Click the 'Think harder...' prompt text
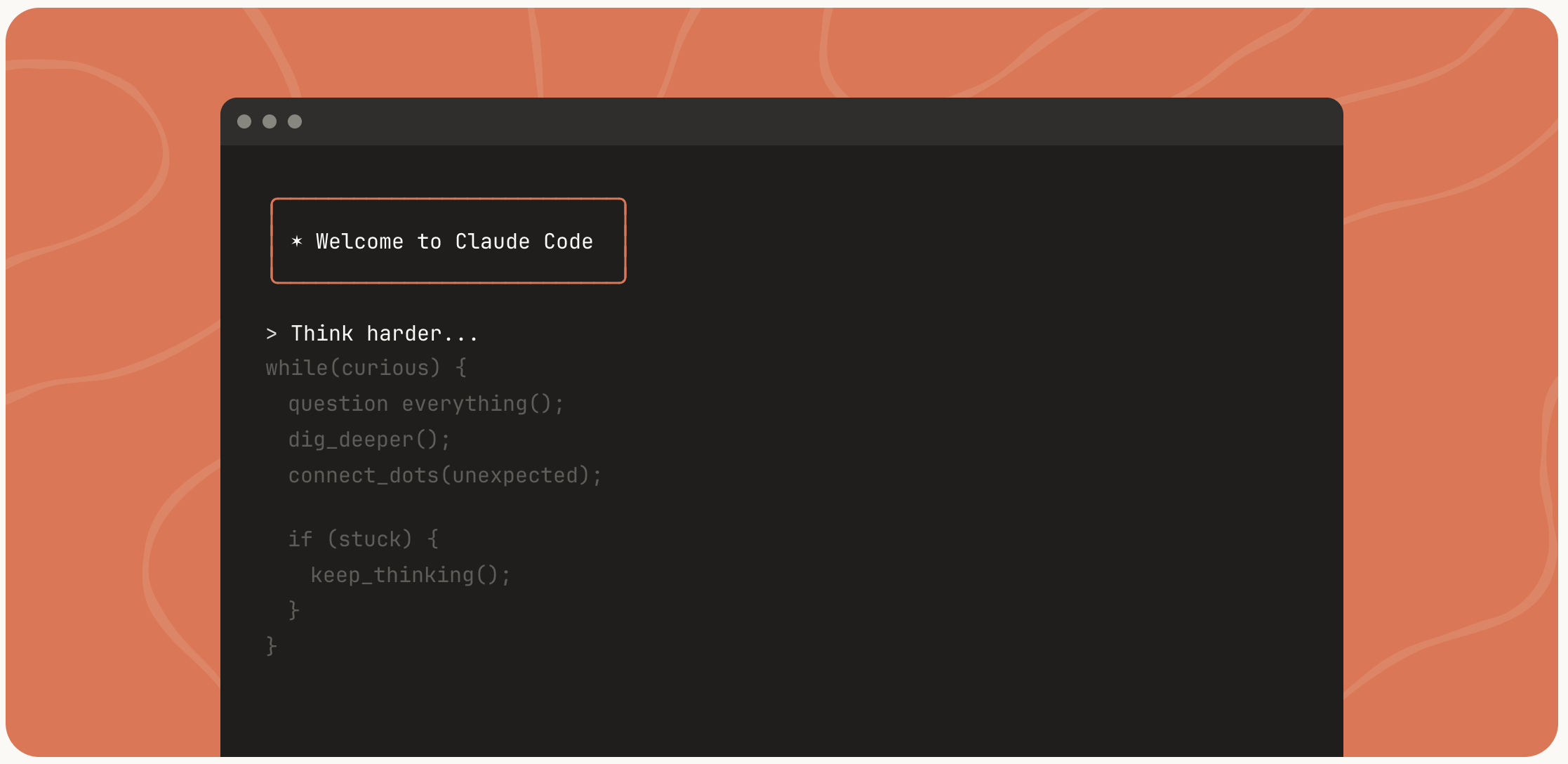 384,334
